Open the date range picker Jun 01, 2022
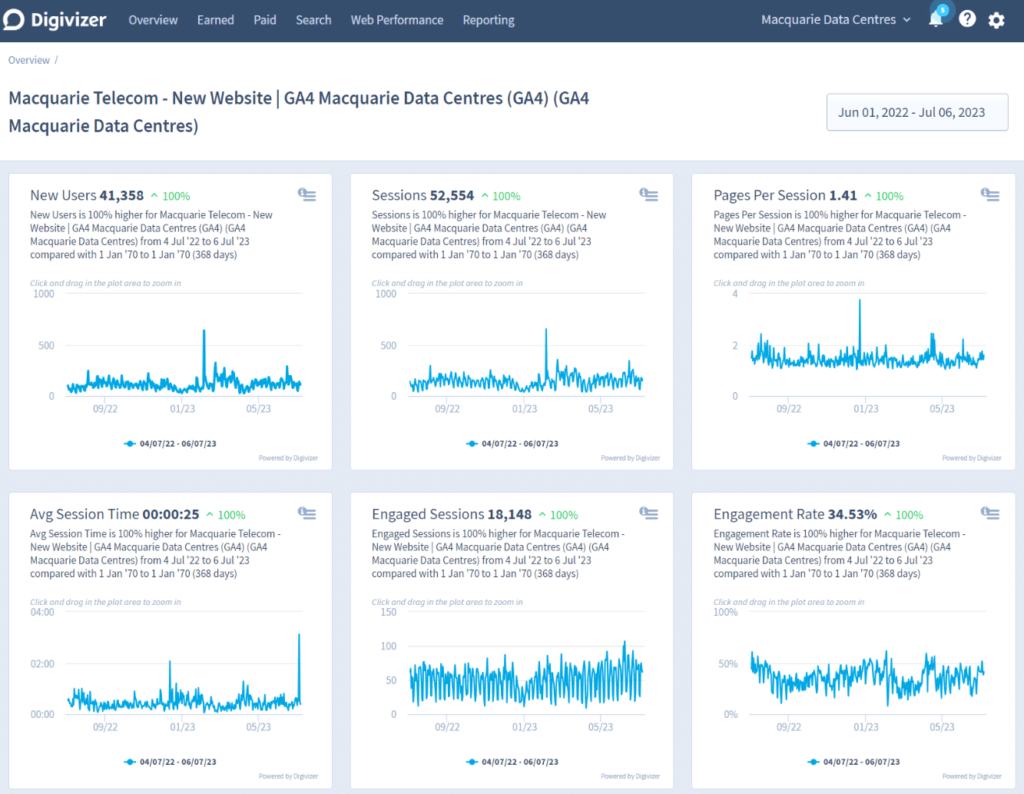Screen dimensions: 1024x794 coord(917,112)
